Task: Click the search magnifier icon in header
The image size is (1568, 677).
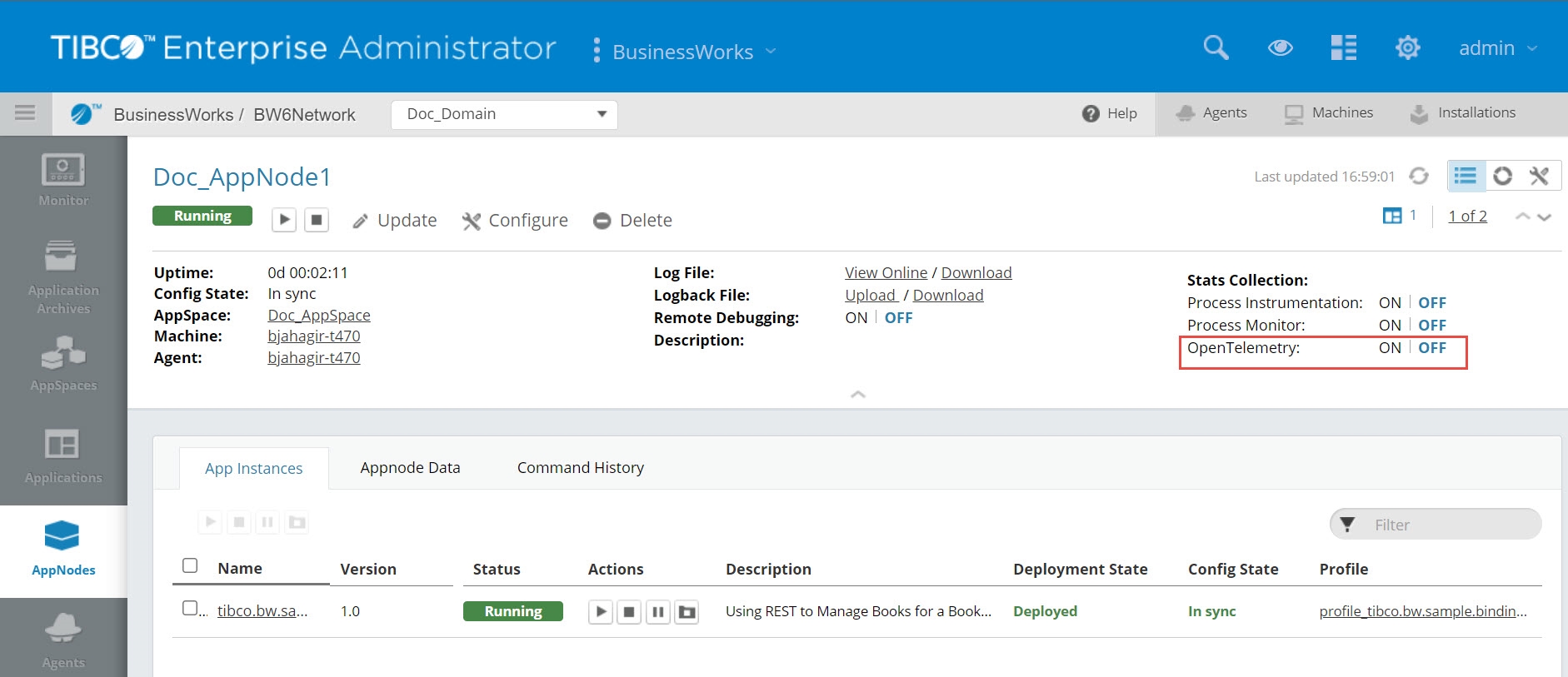Action: pyautogui.click(x=1216, y=47)
